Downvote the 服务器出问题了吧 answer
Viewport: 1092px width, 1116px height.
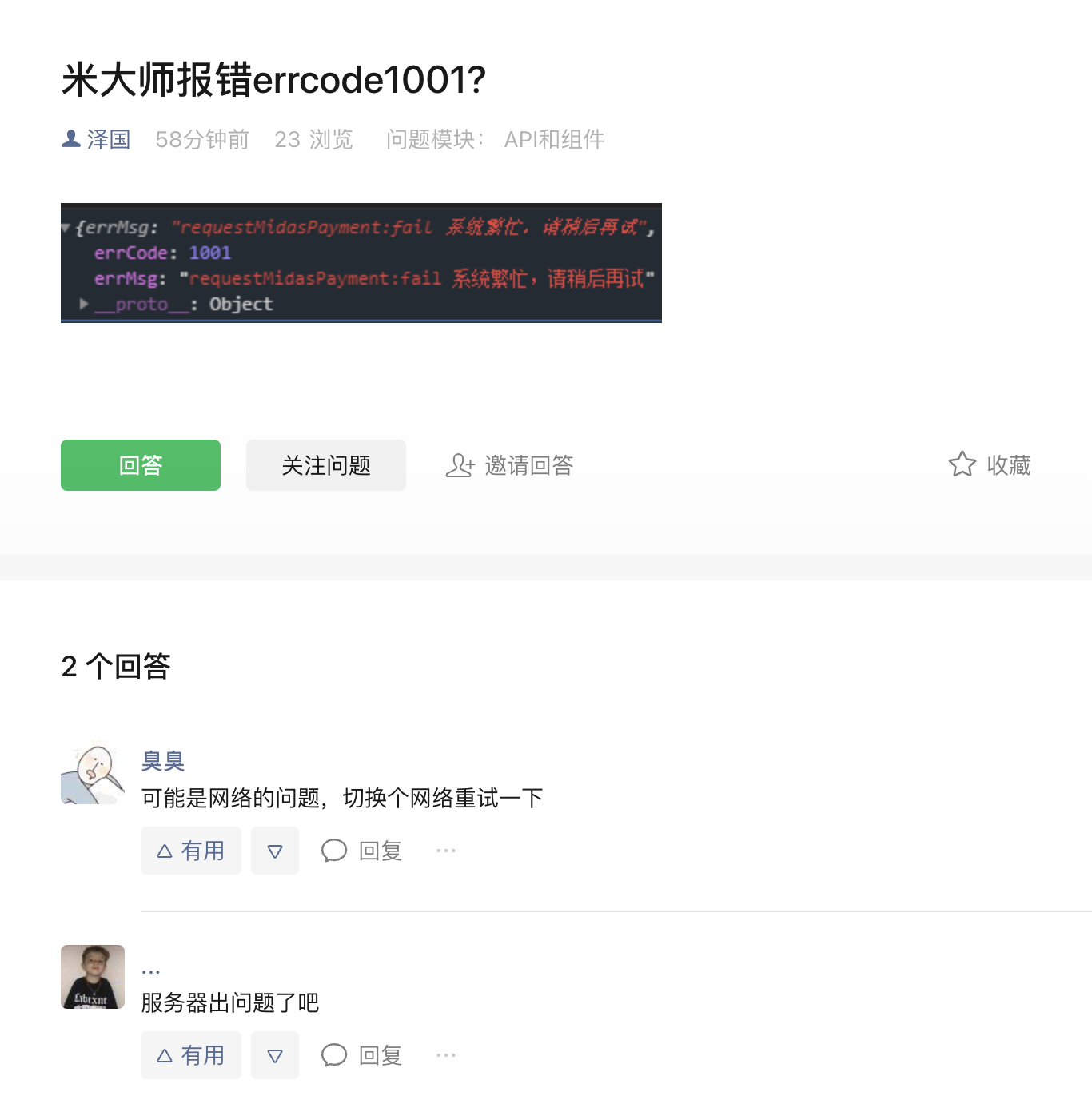(x=275, y=1055)
